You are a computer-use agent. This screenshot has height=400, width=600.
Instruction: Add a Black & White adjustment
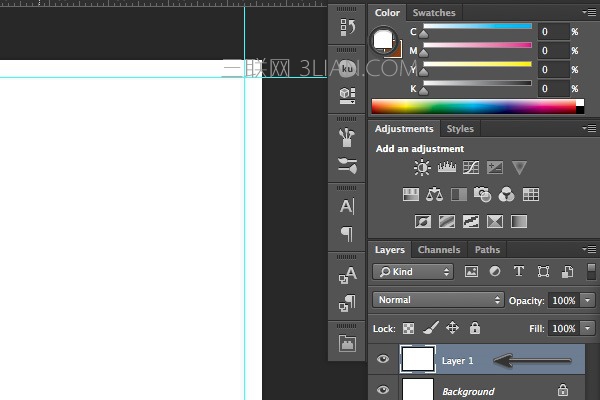click(x=459, y=194)
